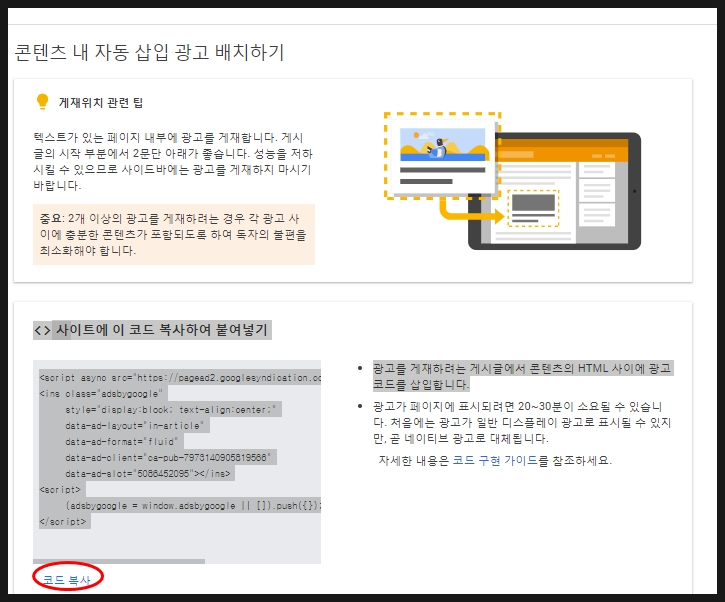The height and width of the screenshot is (602, 725).
Task: Click the '(adsbygoogle = window.adsbygoogle' code line
Action: (x=193, y=505)
